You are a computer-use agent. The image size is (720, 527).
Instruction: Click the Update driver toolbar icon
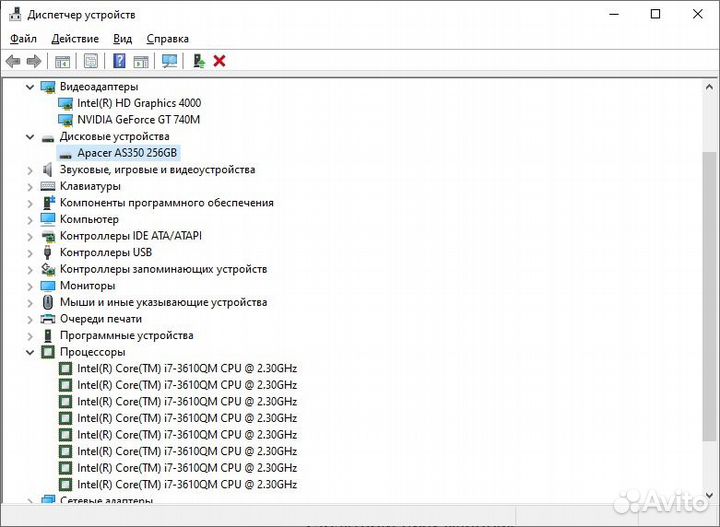[198, 61]
